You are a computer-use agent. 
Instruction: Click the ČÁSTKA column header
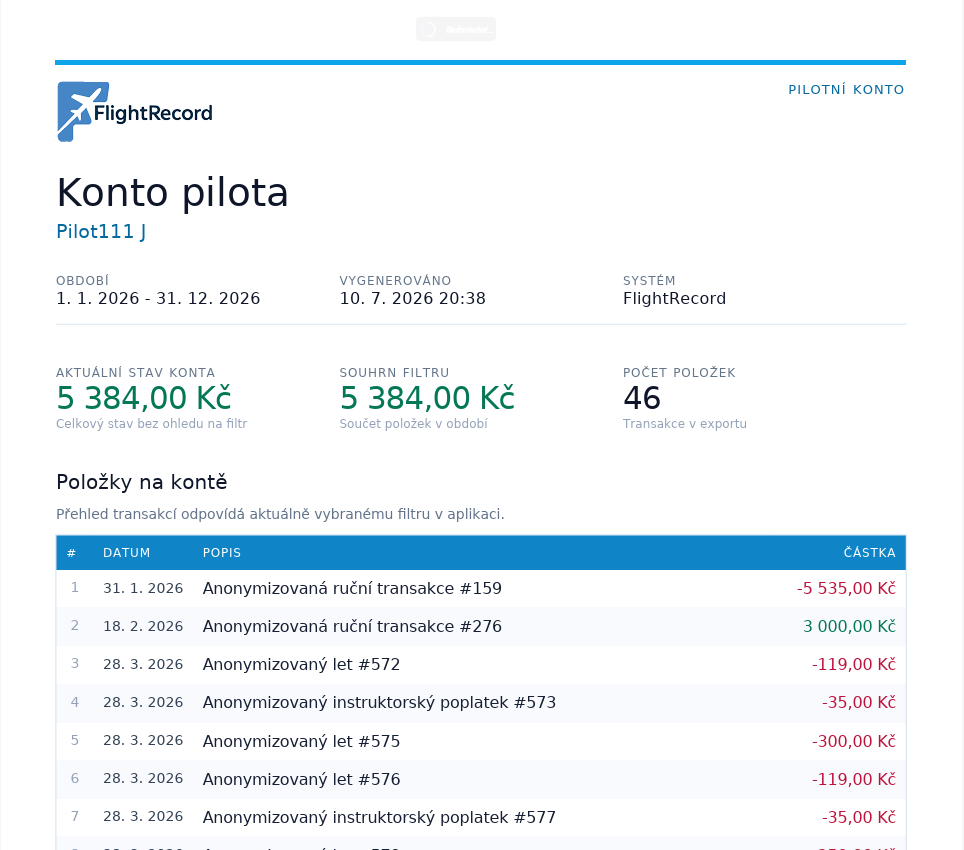pos(869,553)
